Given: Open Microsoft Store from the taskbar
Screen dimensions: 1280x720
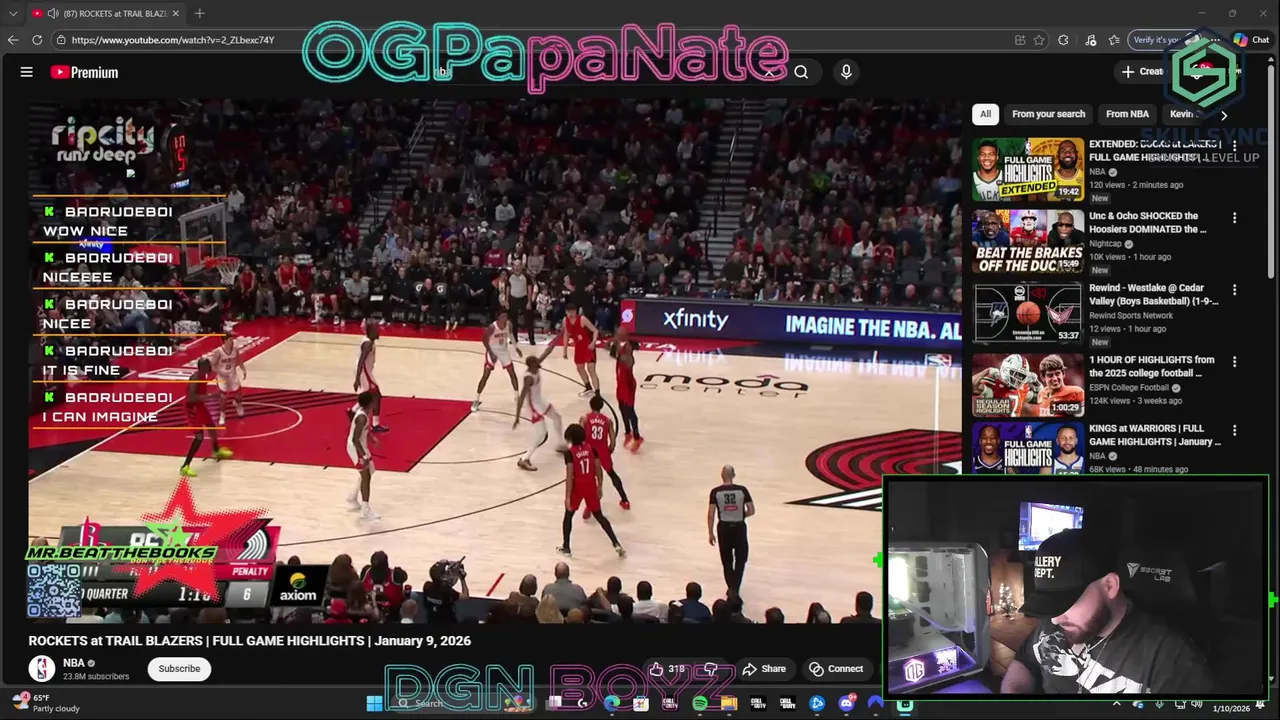Looking at the screenshot, I should pos(641,703).
